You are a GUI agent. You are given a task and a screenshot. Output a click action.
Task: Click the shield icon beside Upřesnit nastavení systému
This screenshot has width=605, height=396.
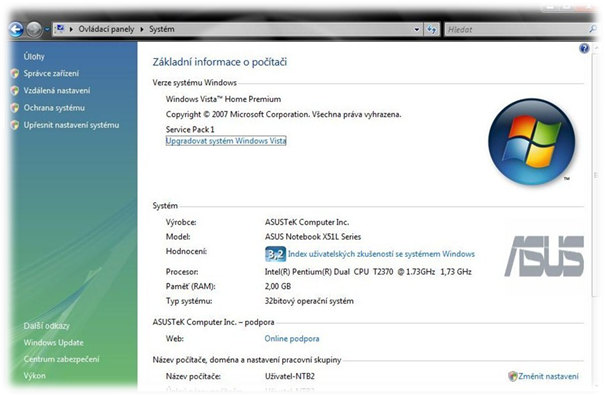click(x=15, y=125)
